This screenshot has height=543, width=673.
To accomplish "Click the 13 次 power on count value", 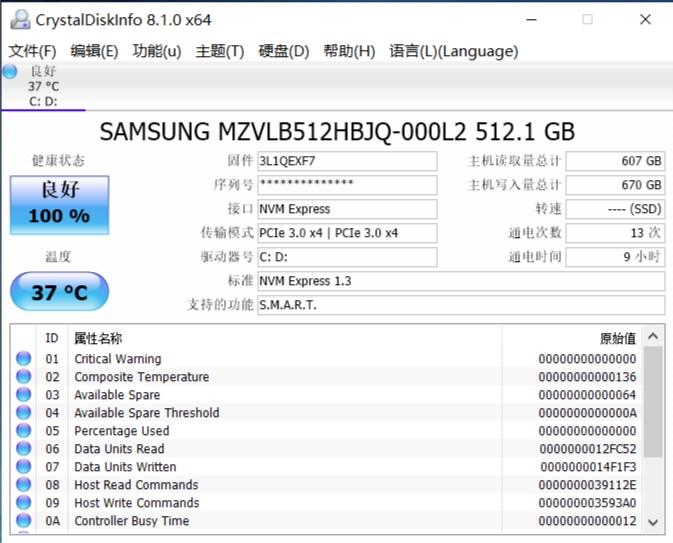I will [x=615, y=233].
